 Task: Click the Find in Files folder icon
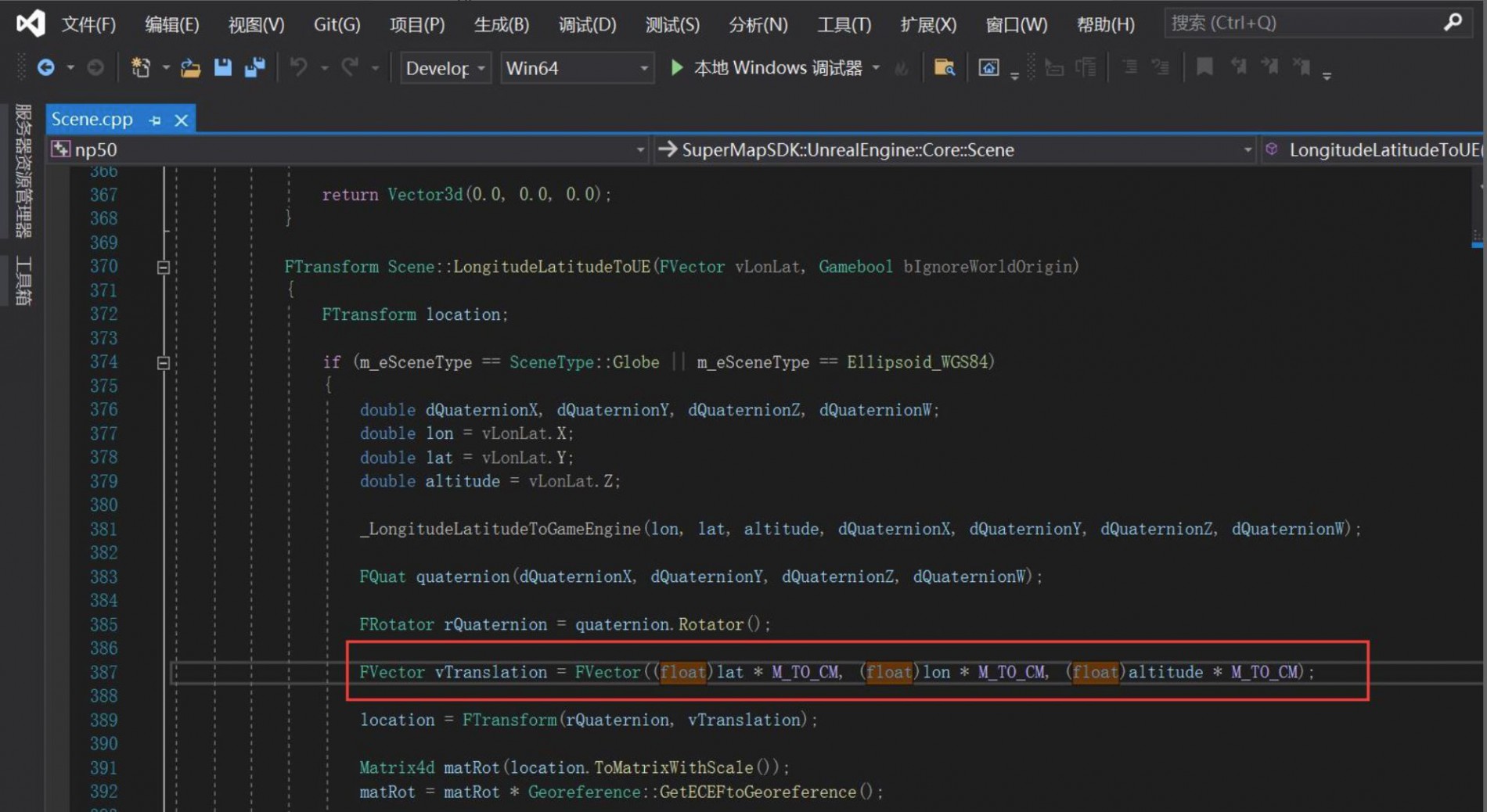[945, 68]
